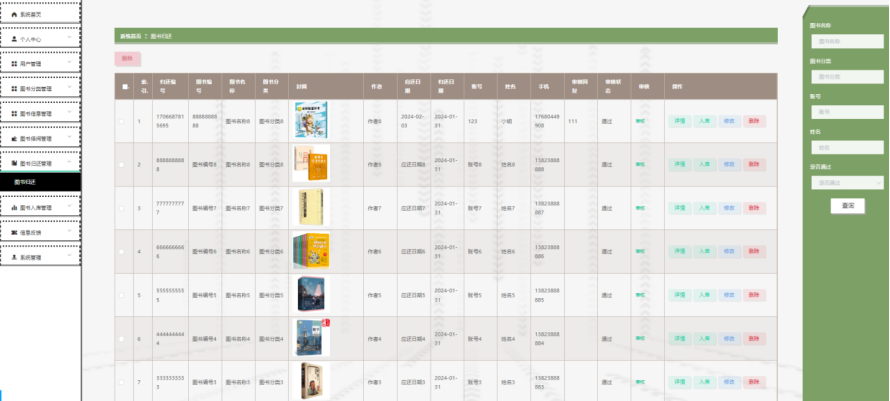
Task: Check the checkbox for row 6
Action: point(121,339)
